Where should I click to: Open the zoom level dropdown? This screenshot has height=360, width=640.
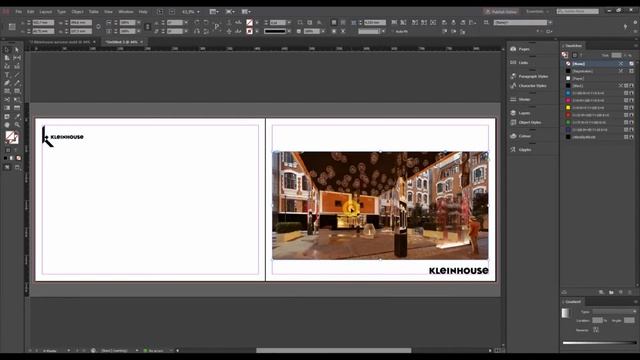point(198,12)
